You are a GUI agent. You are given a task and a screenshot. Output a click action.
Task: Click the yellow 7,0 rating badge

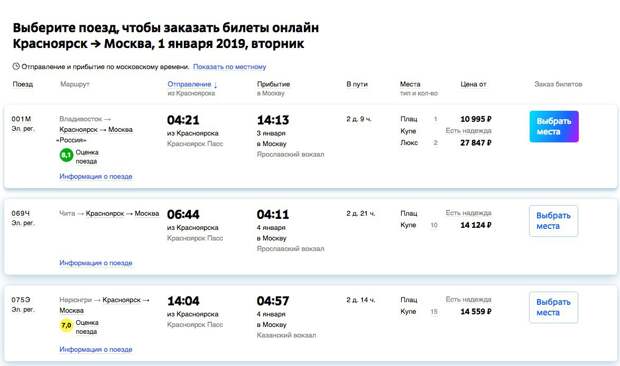click(x=66, y=325)
